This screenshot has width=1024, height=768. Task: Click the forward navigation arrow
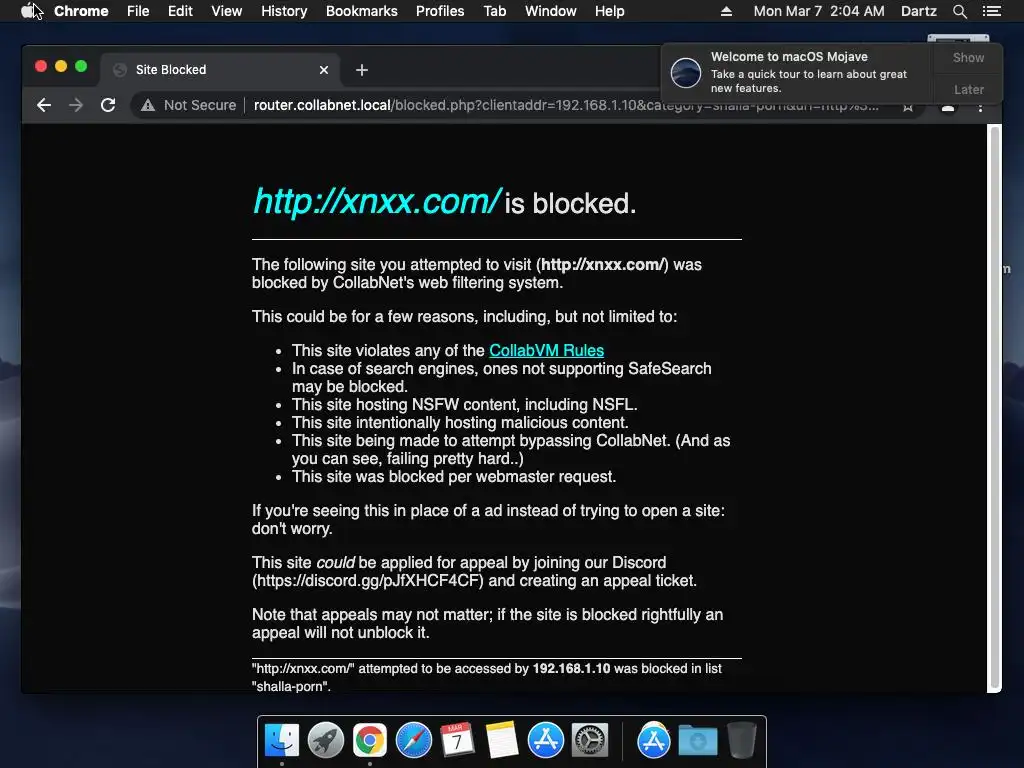click(x=76, y=105)
